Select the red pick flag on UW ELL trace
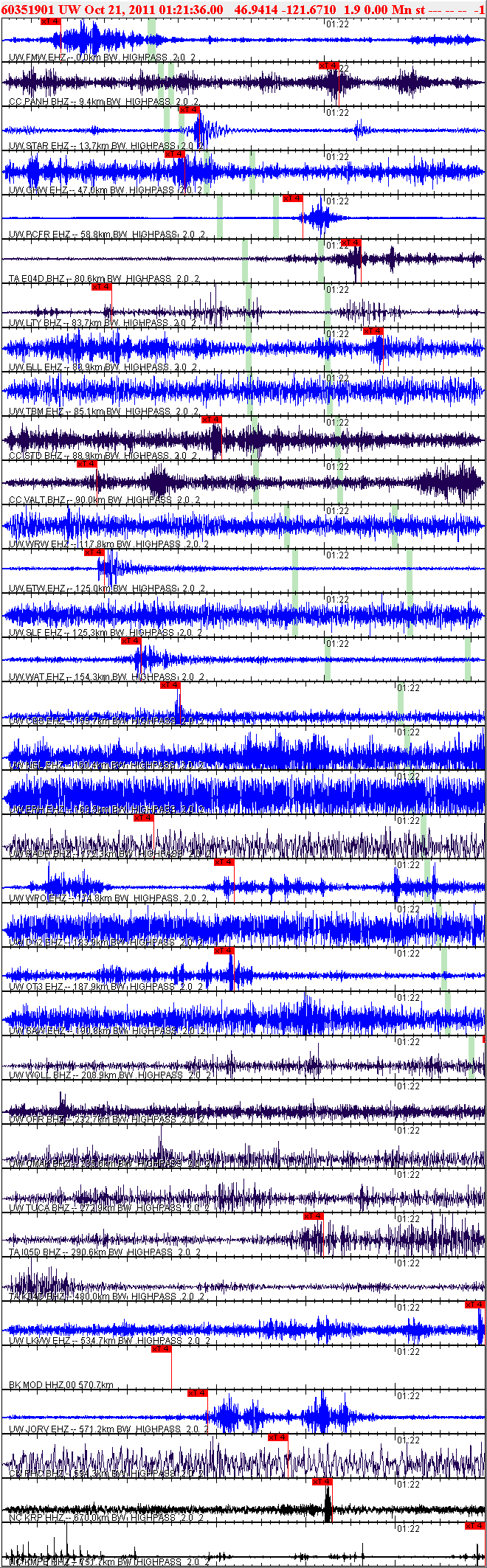 373,331
